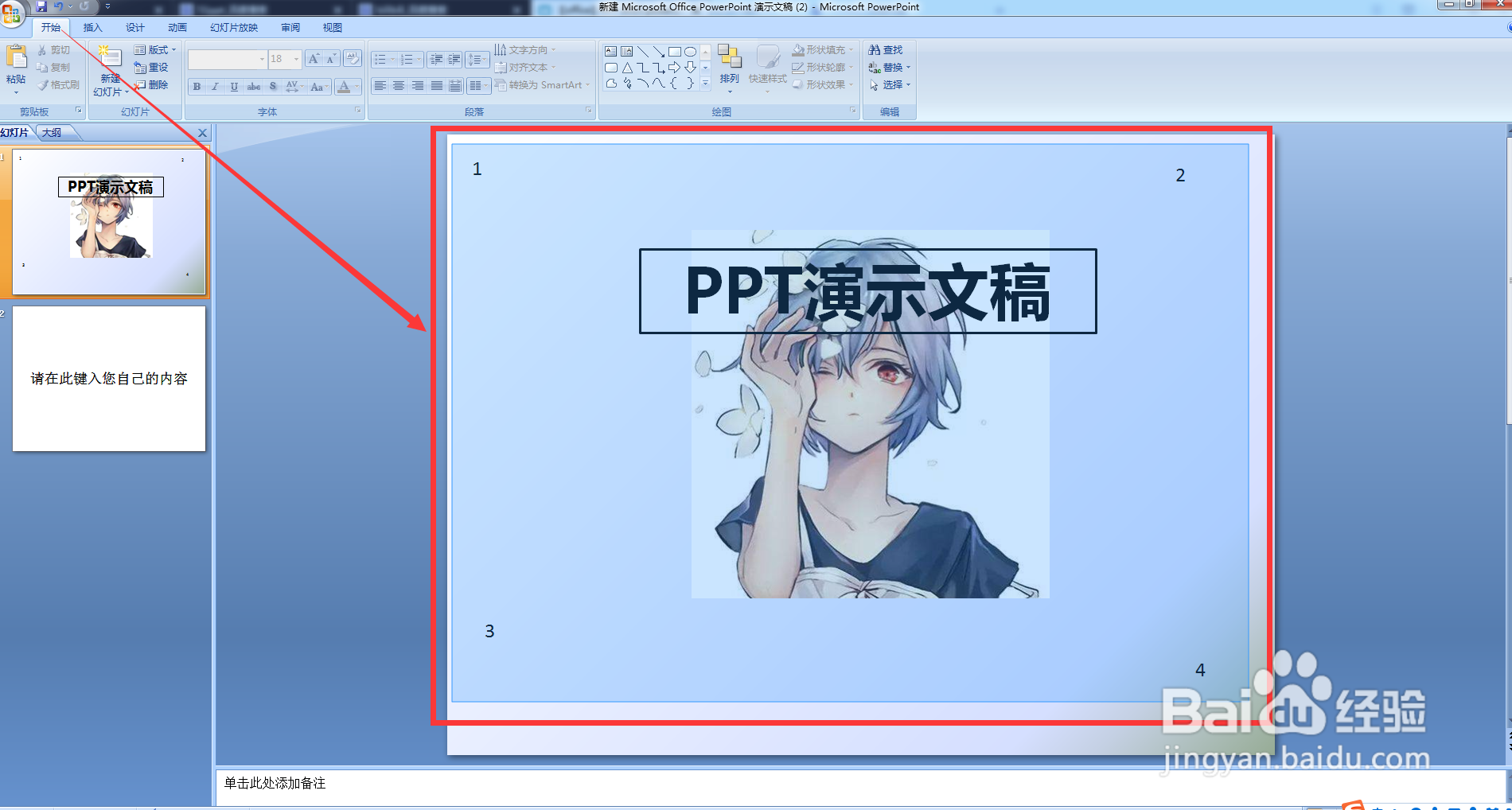Image resolution: width=1512 pixels, height=810 pixels.
Task: Toggle align text left
Action: 380,86
